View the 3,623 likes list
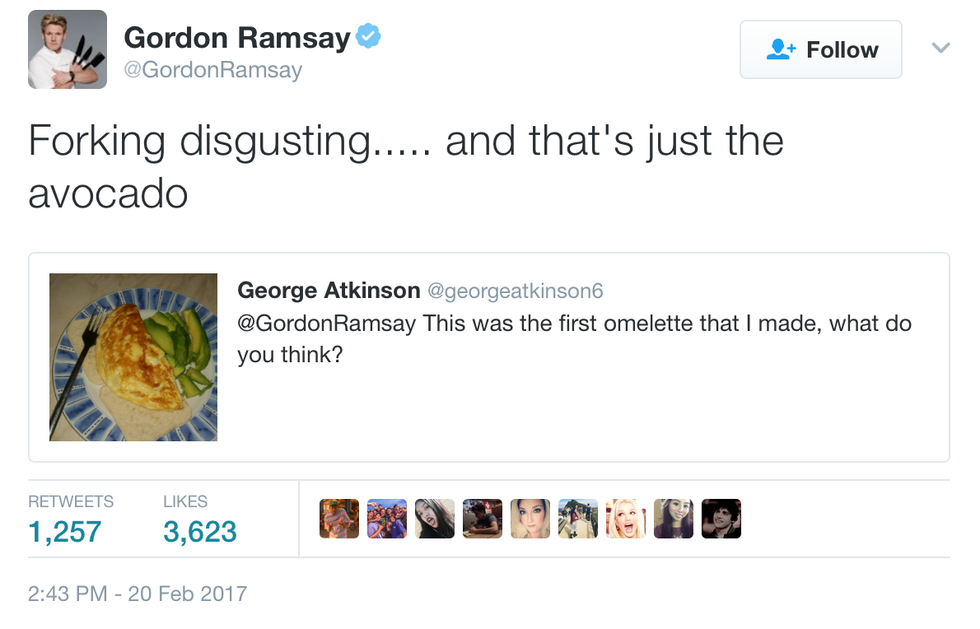The width and height of the screenshot is (980, 629). pos(199,530)
